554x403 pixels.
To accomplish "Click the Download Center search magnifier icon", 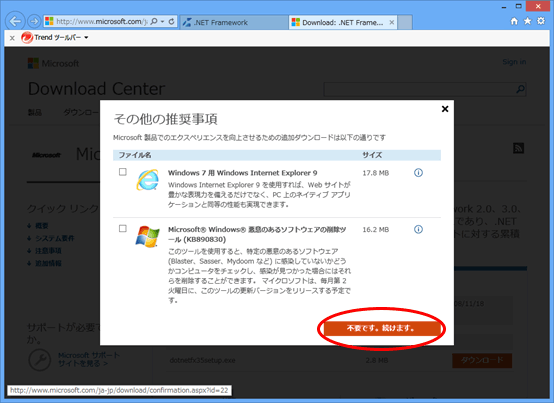I will (x=520, y=89).
